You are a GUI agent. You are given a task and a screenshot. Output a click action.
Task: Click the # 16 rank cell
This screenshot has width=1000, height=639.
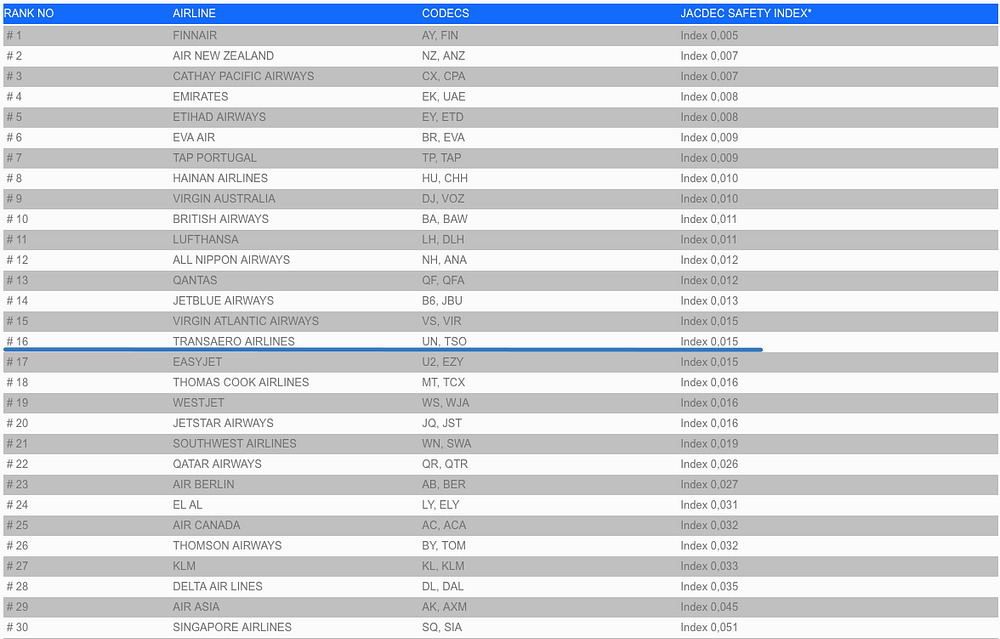[x=17, y=342]
